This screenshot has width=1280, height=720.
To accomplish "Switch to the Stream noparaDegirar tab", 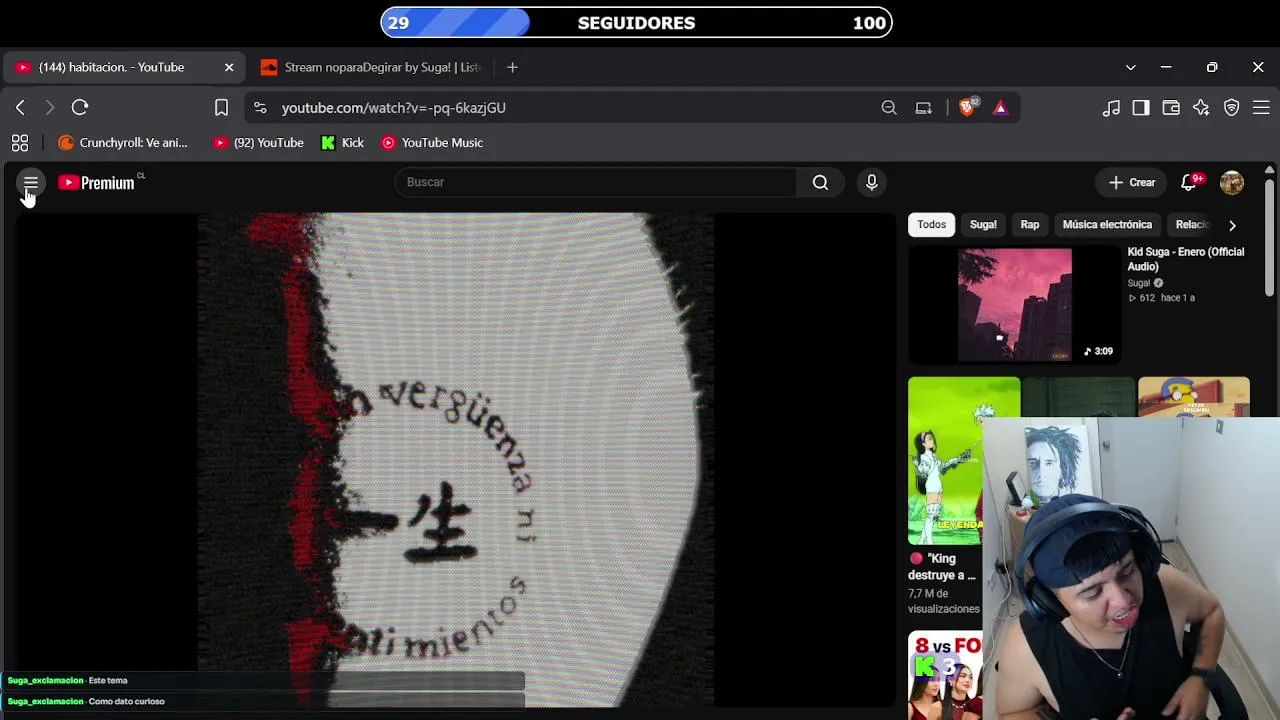I will tap(371, 67).
